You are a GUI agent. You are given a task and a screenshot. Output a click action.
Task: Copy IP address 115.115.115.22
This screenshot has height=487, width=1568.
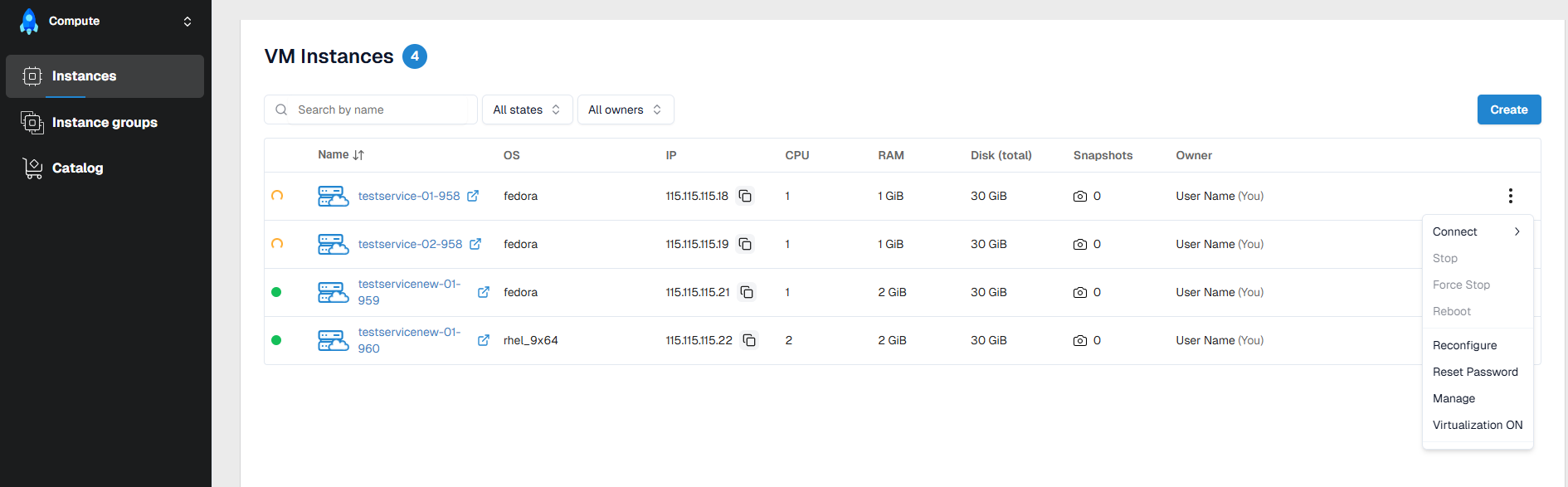[749, 340]
